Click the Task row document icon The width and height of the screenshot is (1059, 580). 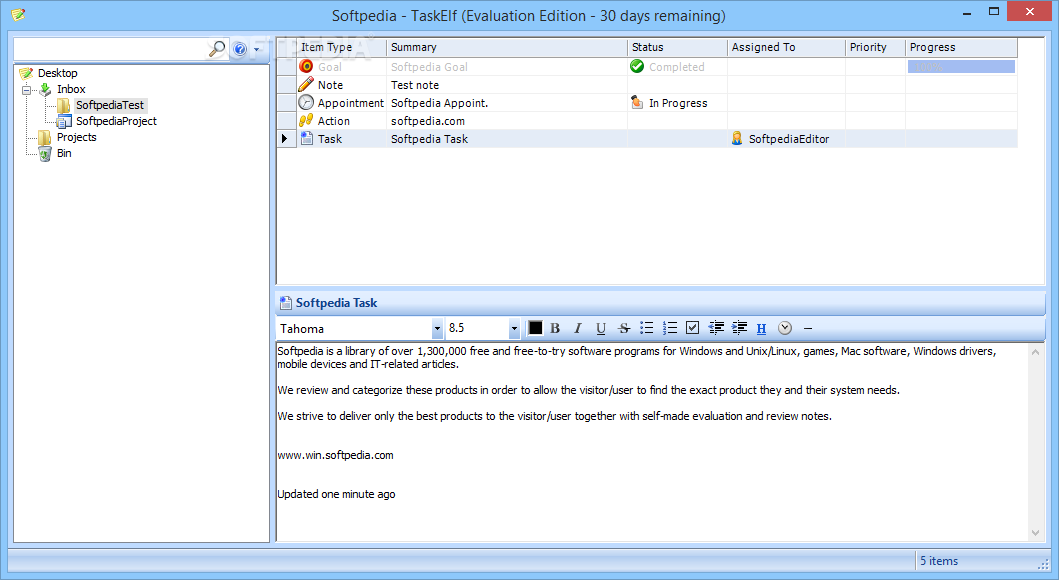[x=307, y=138]
